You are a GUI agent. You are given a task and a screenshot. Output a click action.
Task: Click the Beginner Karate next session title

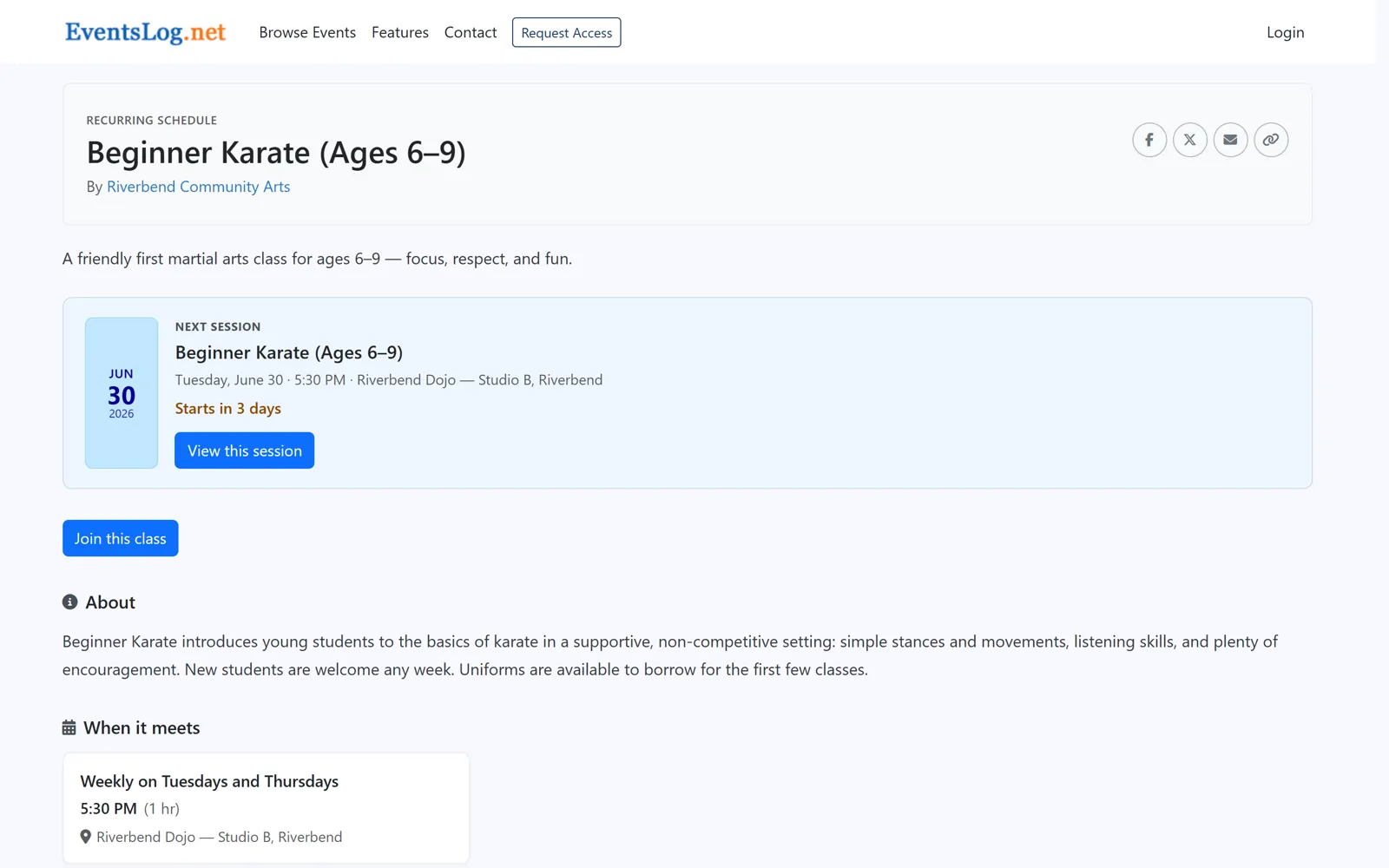(x=289, y=352)
